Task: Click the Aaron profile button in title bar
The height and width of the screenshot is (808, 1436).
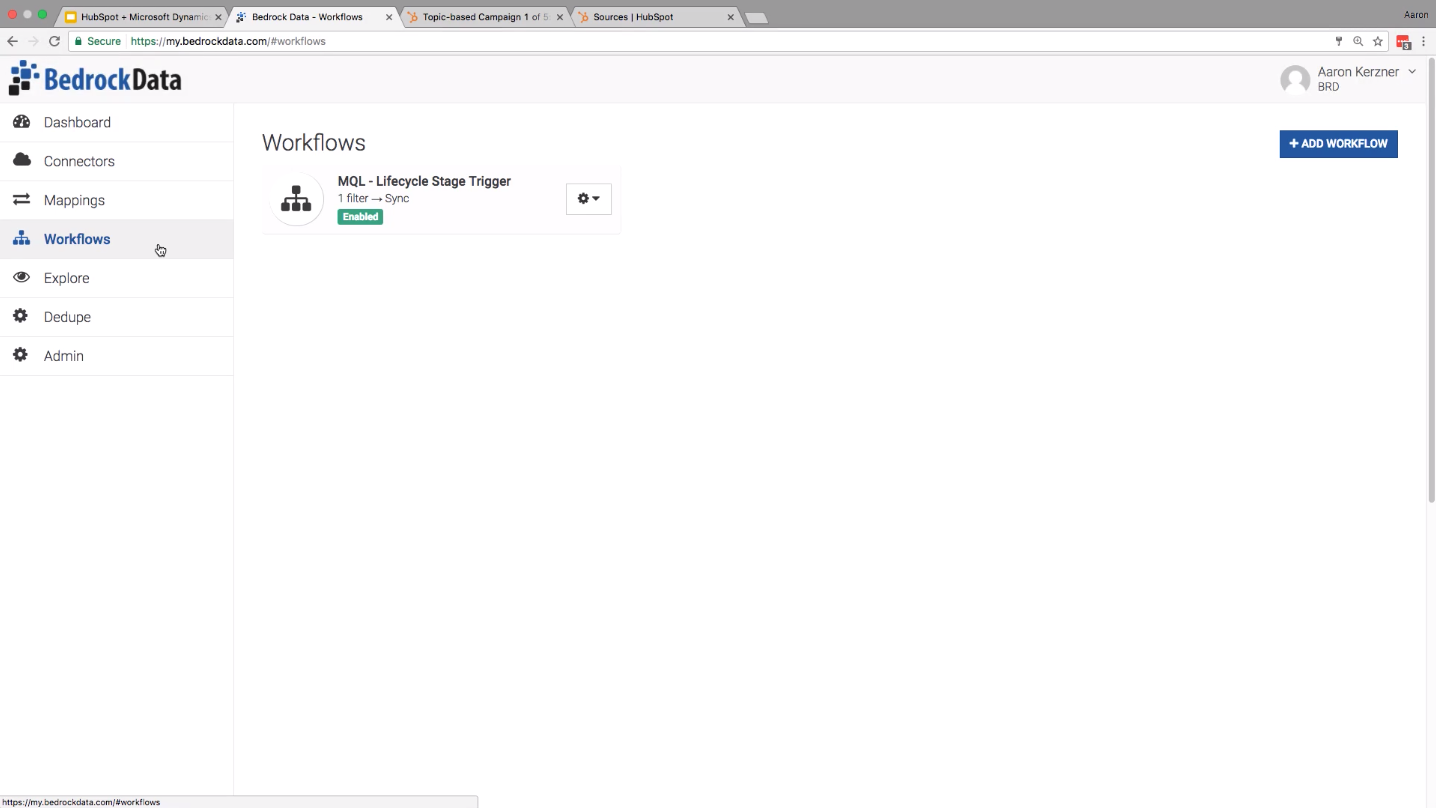Action: [1416, 15]
